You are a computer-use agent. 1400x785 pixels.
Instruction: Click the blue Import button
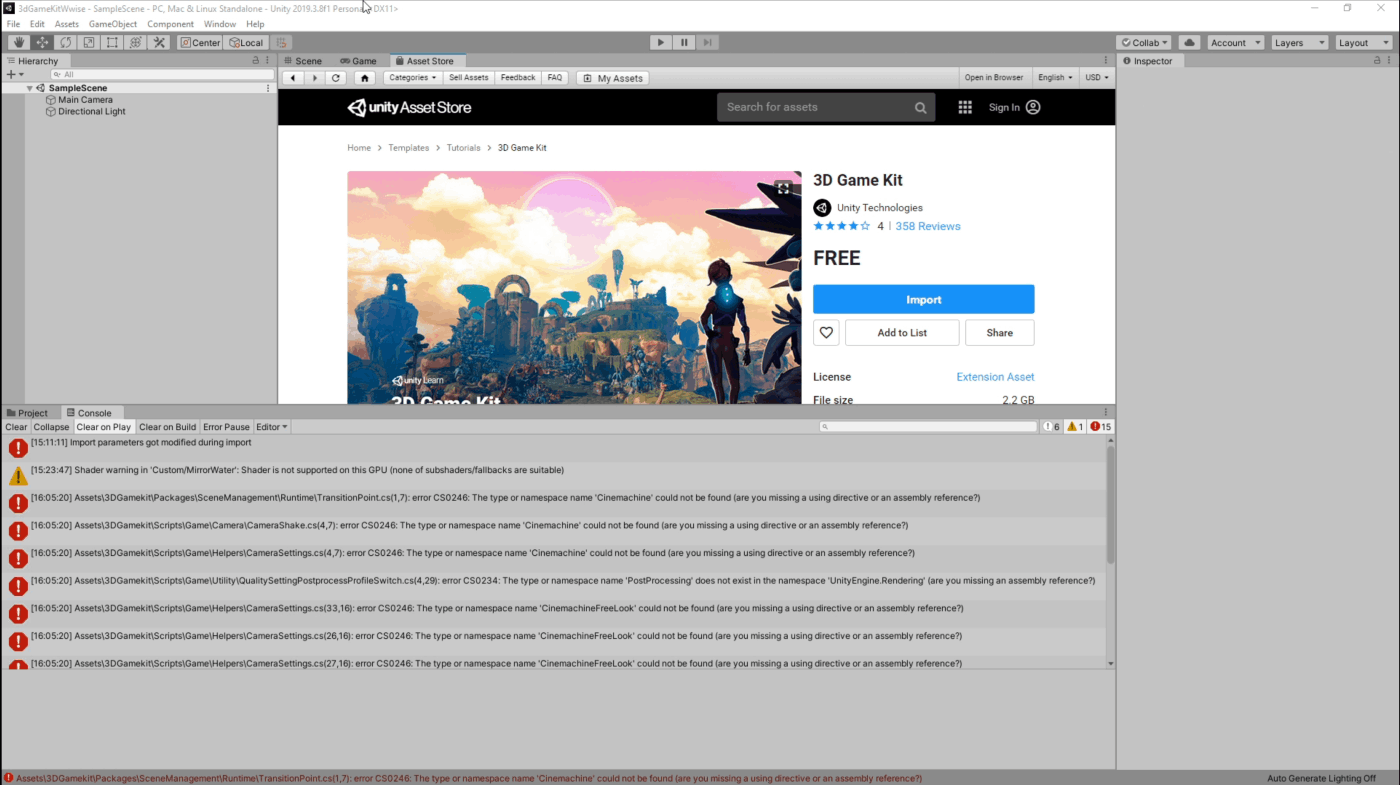[923, 299]
